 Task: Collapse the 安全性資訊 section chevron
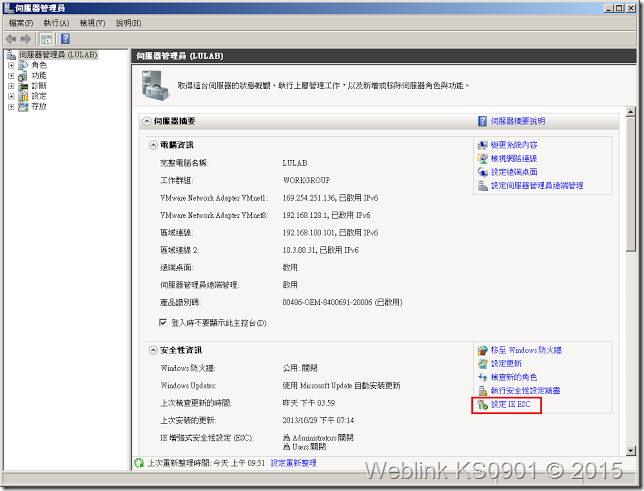[x=152, y=350]
